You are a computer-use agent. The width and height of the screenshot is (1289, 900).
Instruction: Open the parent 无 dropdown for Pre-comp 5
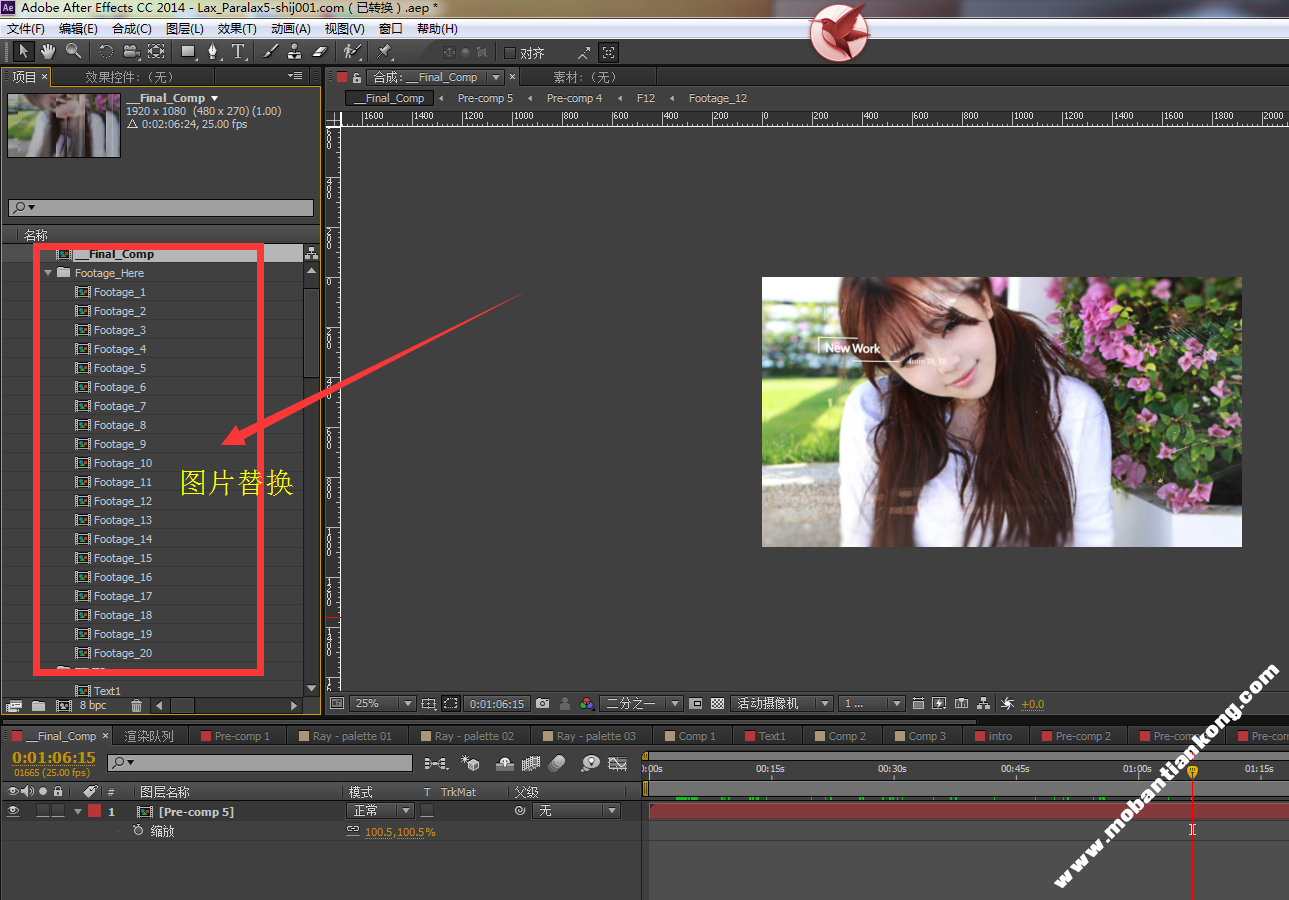[576, 811]
